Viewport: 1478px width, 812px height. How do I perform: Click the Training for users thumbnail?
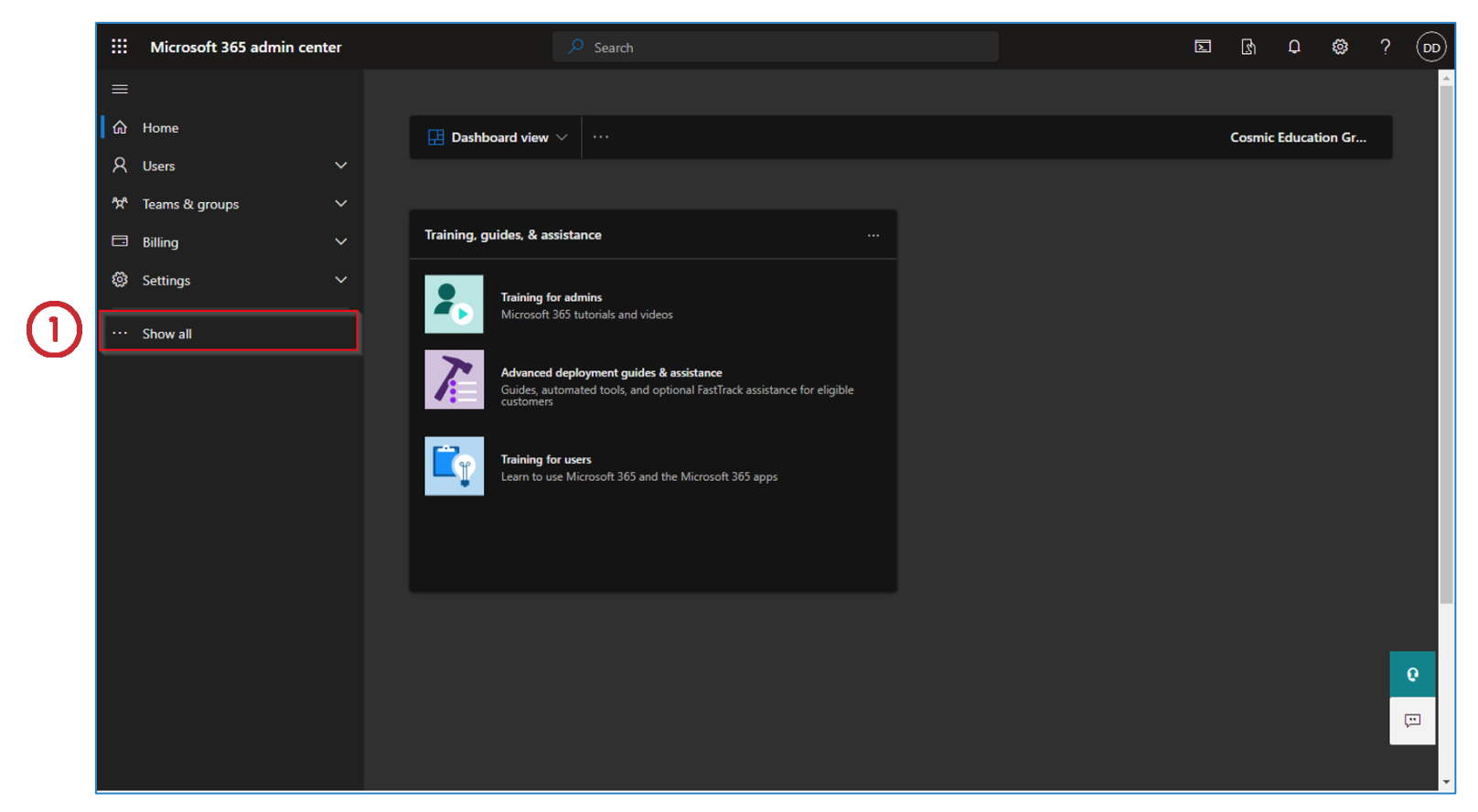click(454, 466)
